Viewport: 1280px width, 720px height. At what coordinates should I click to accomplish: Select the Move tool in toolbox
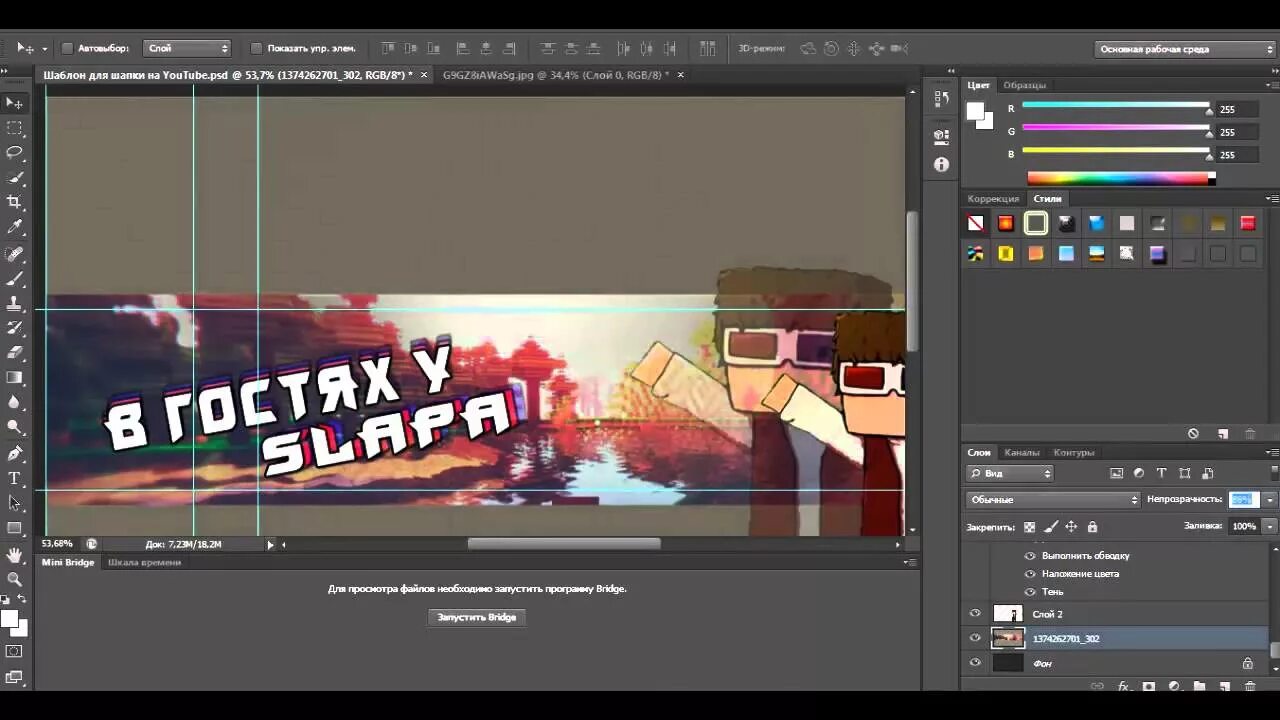[x=14, y=103]
